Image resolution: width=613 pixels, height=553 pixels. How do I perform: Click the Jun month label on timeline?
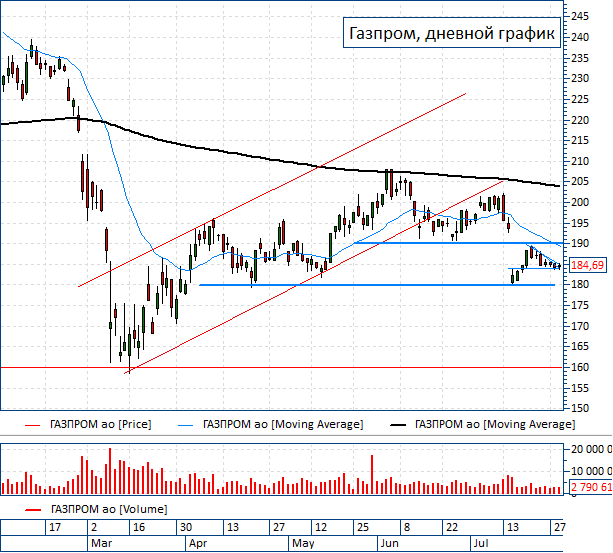tap(389, 543)
